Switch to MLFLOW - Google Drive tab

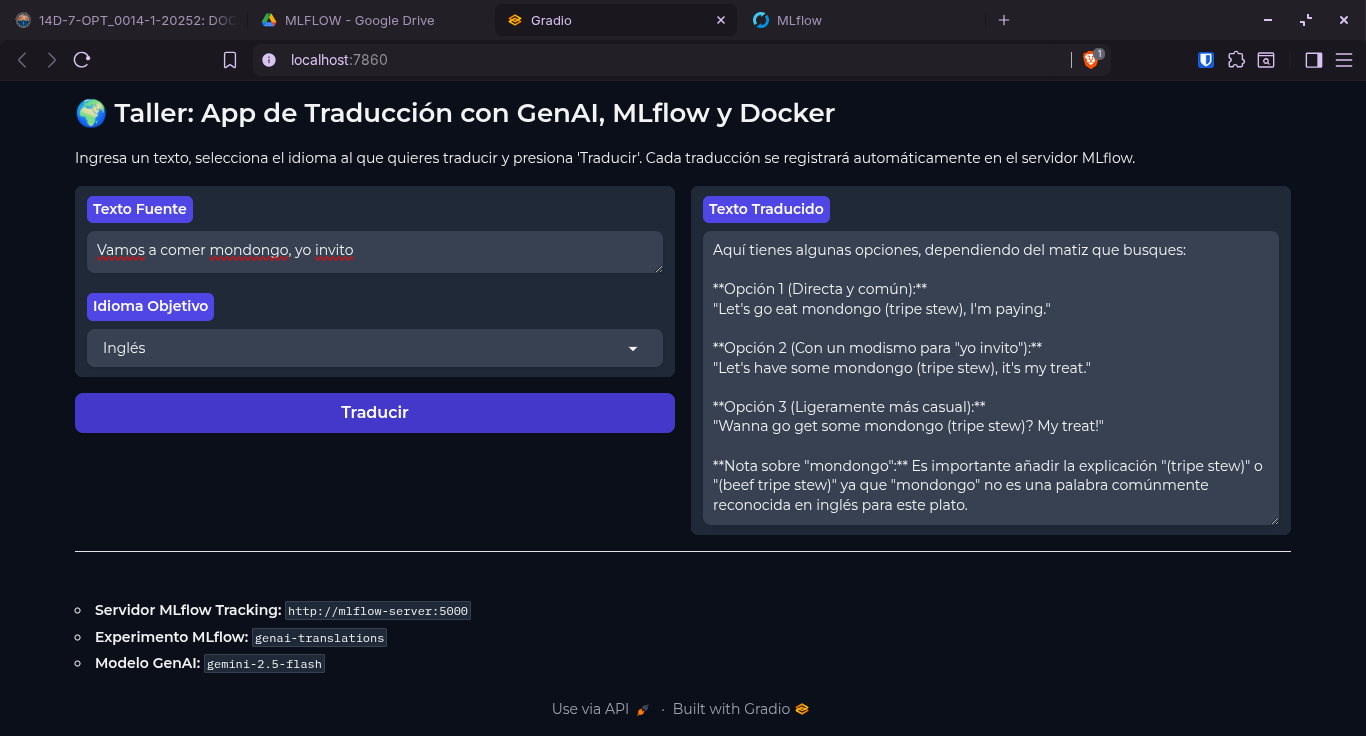point(368,20)
